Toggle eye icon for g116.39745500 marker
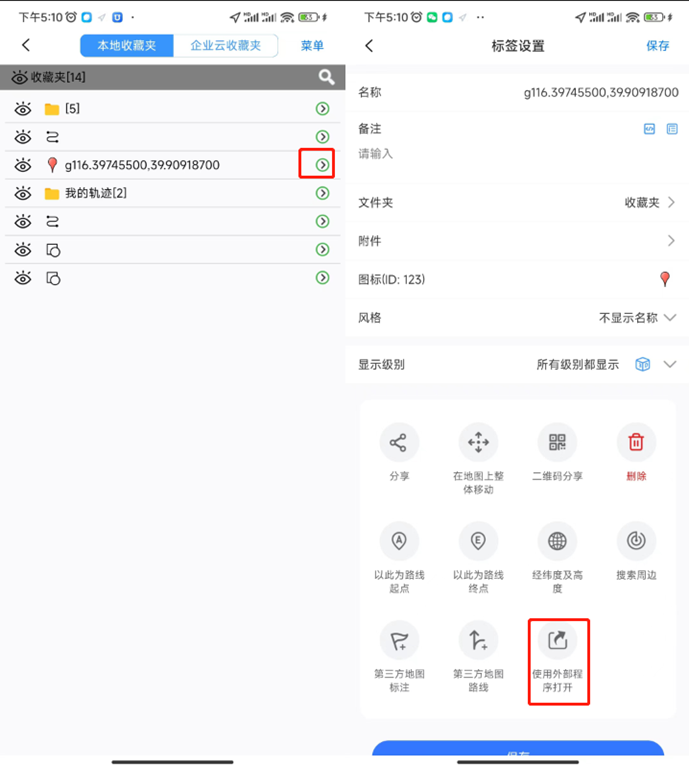 pos(23,165)
